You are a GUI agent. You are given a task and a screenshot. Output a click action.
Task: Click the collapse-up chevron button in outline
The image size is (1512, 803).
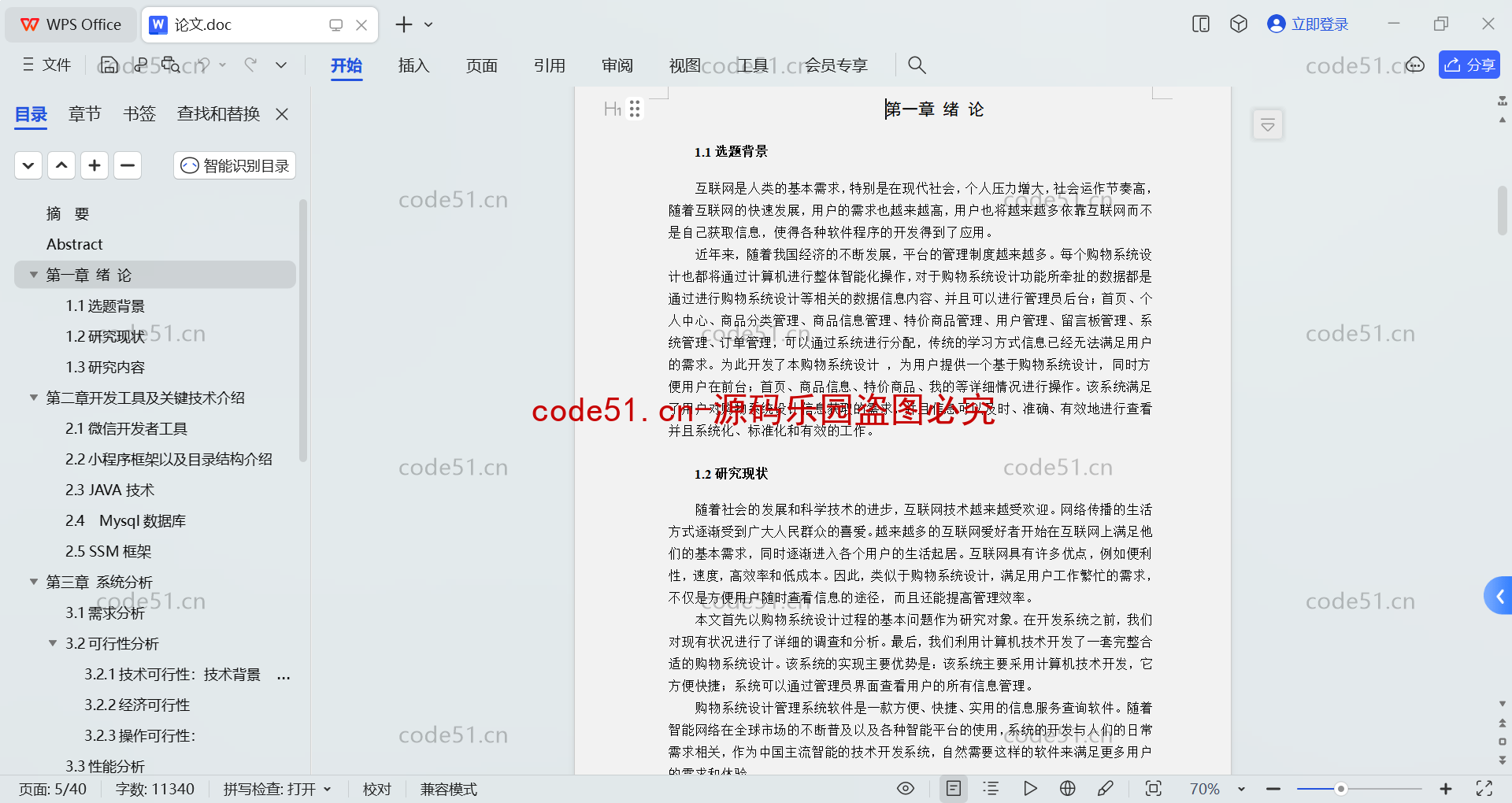coord(61,165)
